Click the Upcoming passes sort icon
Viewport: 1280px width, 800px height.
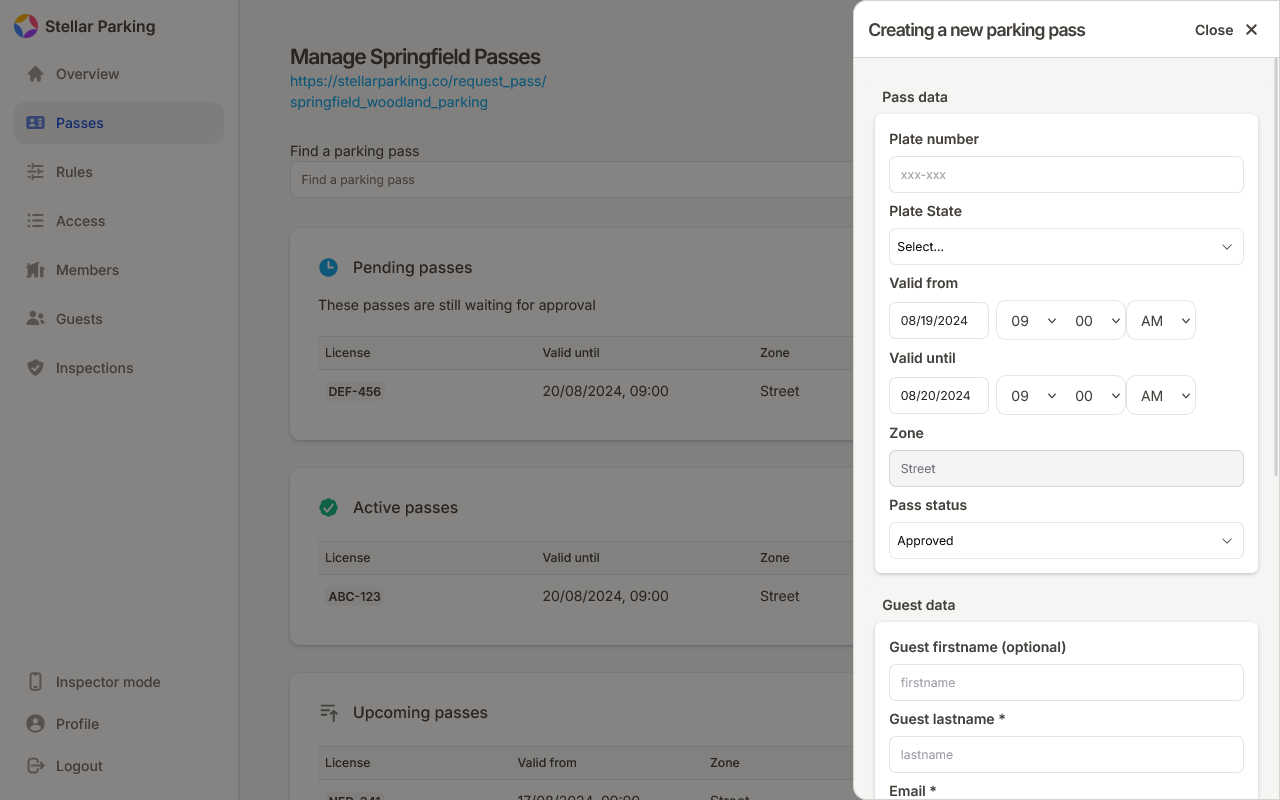click(x=328, y=712)
